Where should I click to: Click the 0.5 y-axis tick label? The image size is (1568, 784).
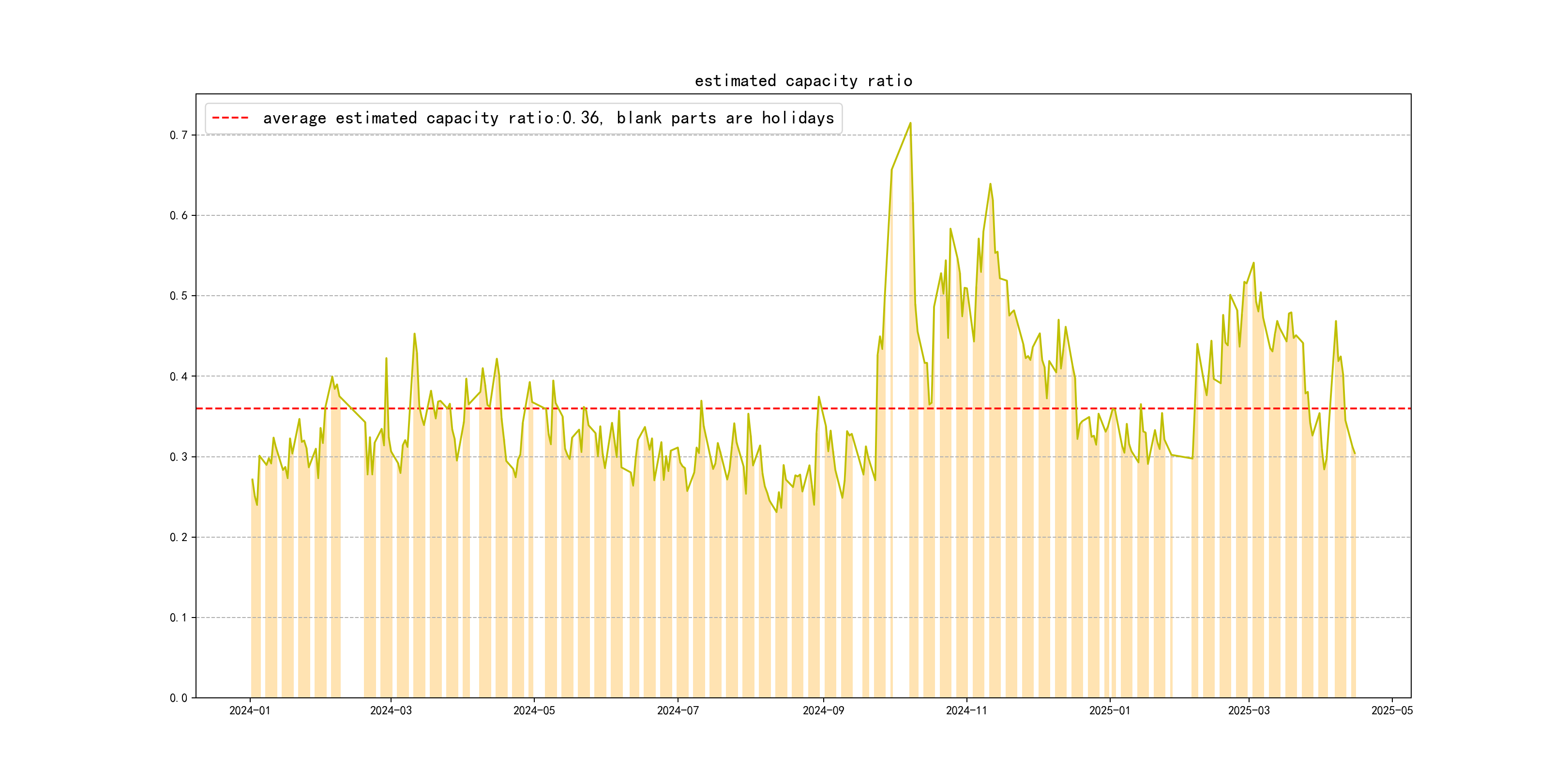tap(179, 296)
